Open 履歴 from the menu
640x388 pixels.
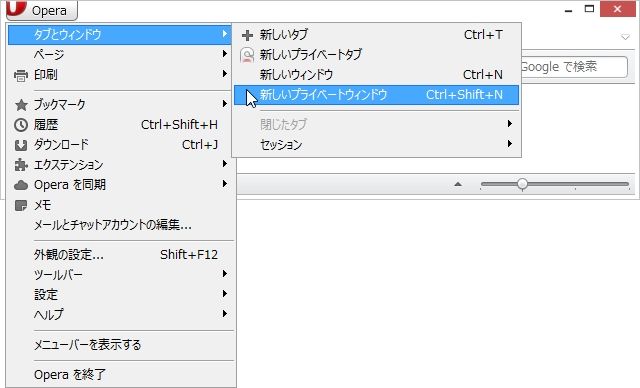point(120,124)
